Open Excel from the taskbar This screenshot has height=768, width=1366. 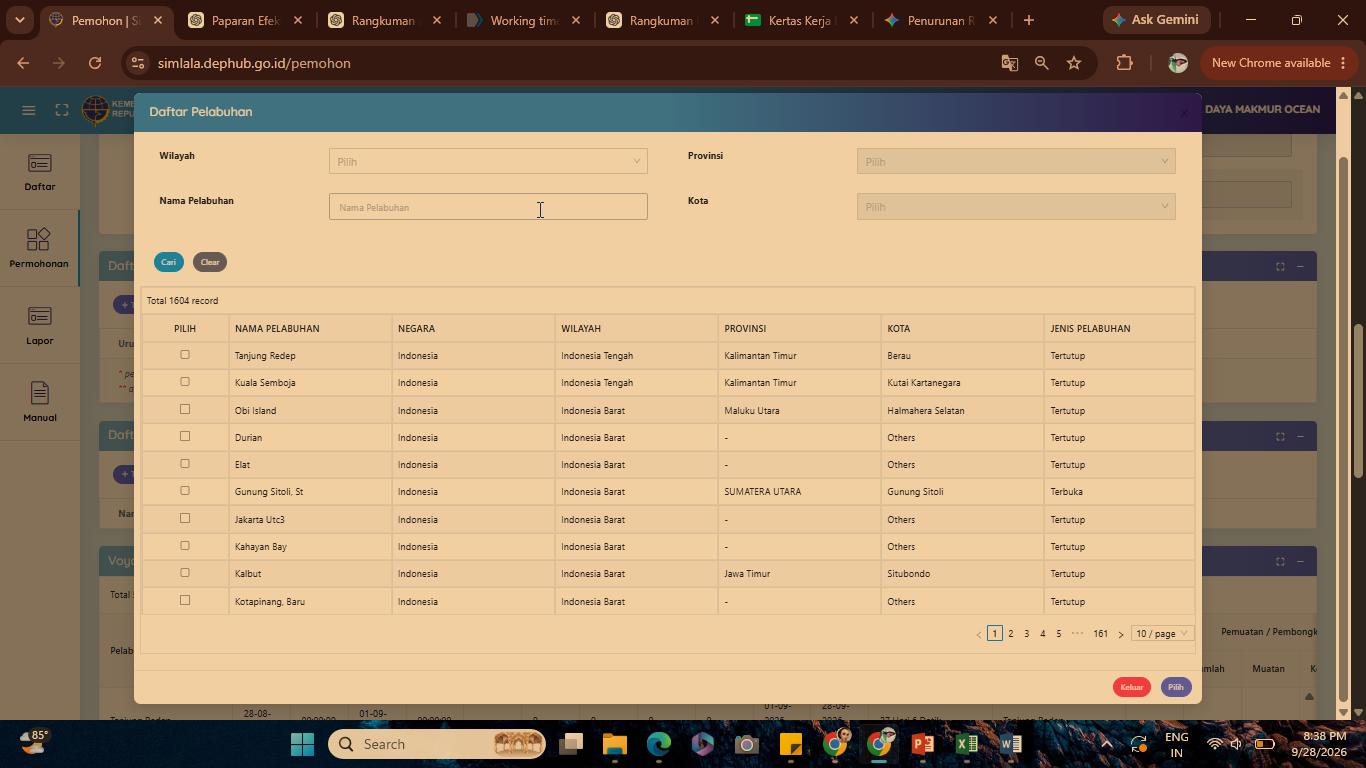tap(966, 744)
